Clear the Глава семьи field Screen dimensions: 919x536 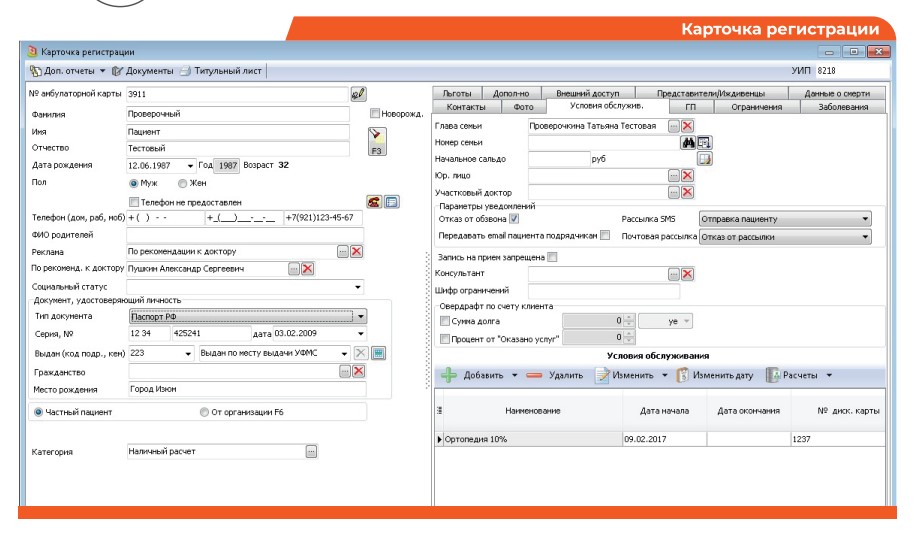[x=687, y=126]
